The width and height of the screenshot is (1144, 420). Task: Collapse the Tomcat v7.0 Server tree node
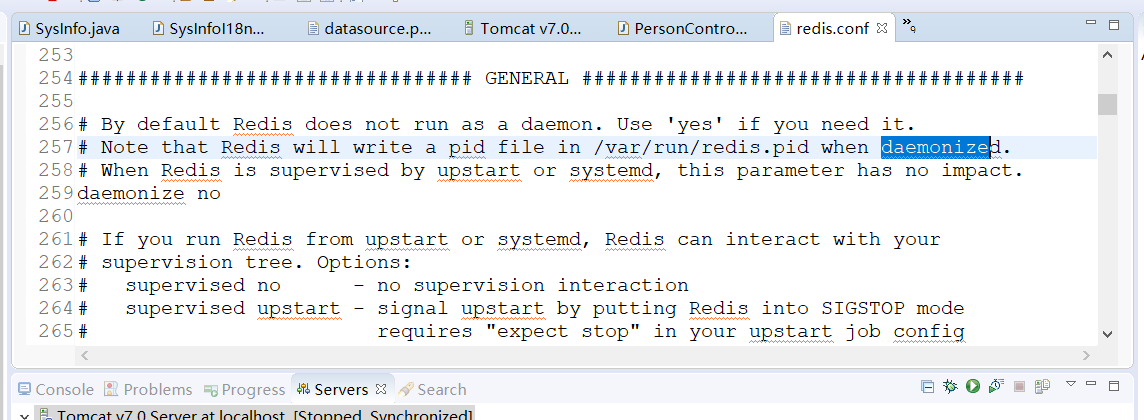[24, 416]
